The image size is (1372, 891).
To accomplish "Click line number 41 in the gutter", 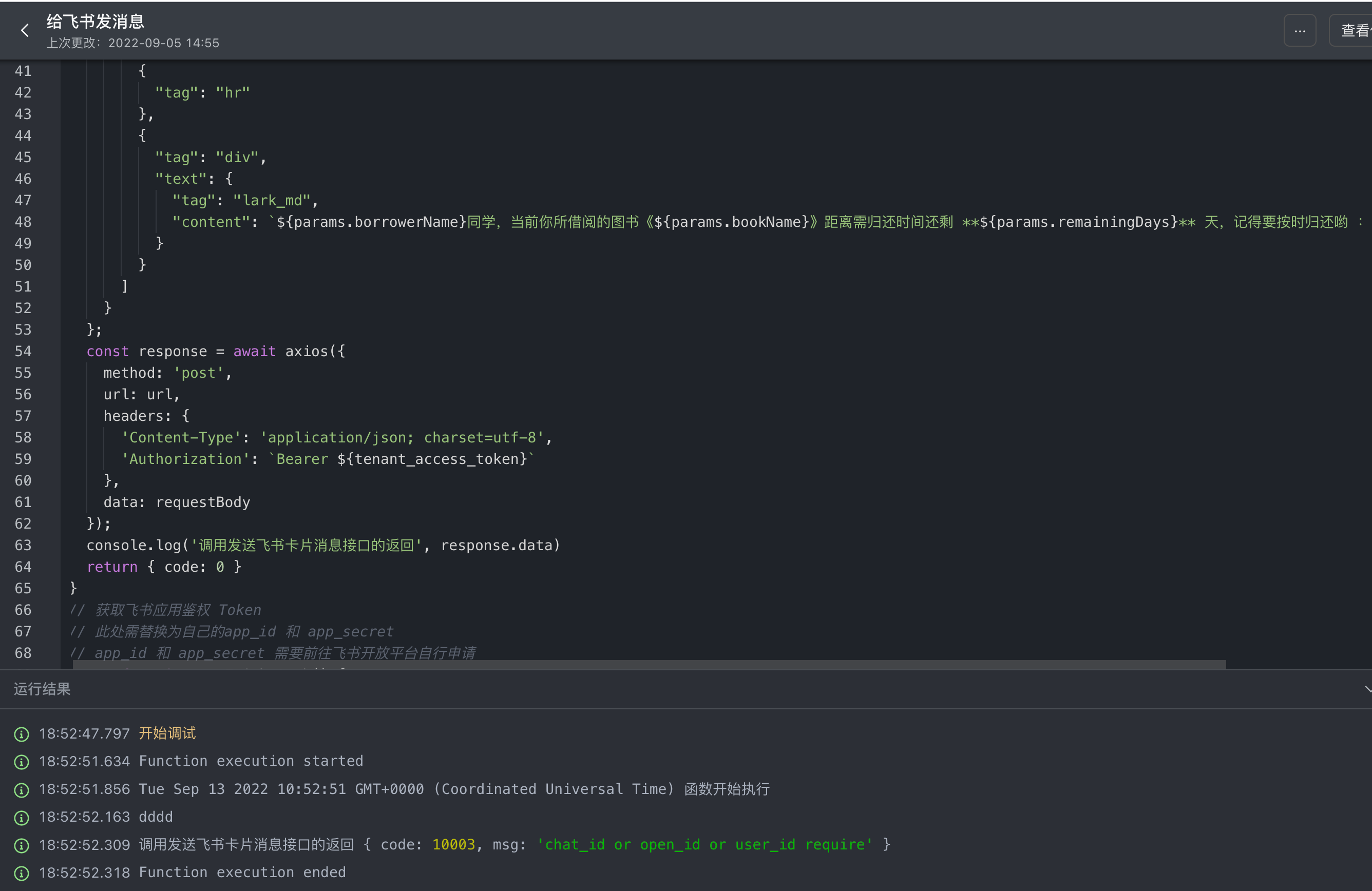I will [23, 71].
